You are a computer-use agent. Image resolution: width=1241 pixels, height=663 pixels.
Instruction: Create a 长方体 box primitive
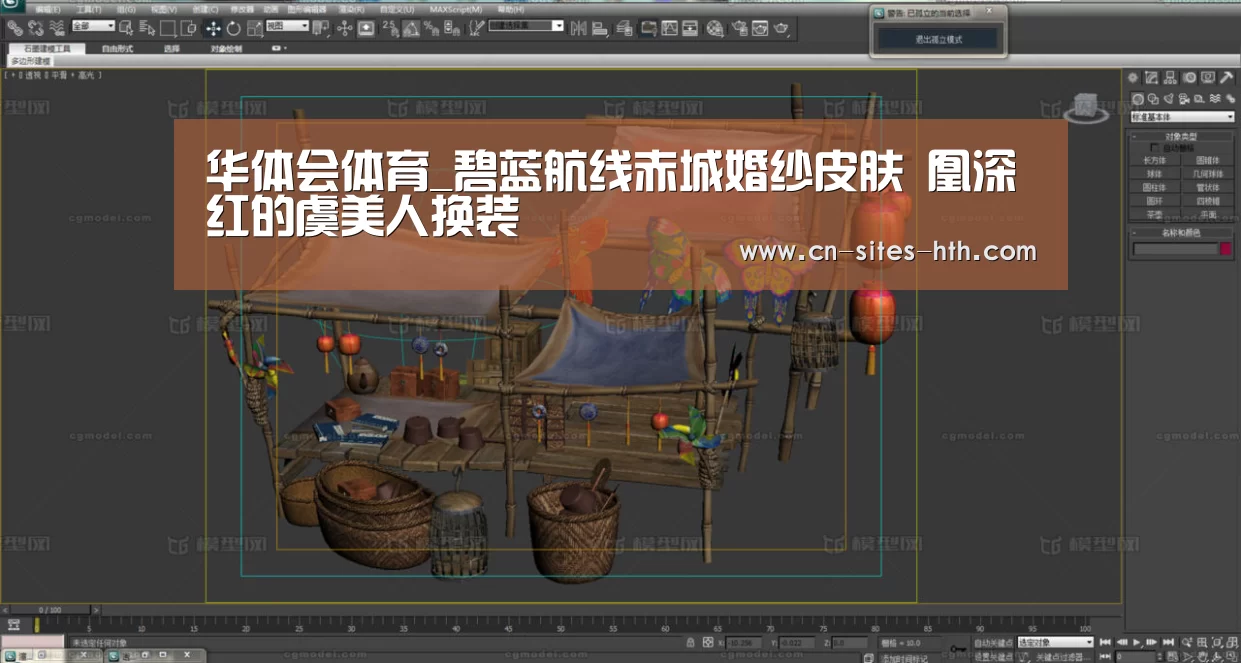[x=1154, y=159]
